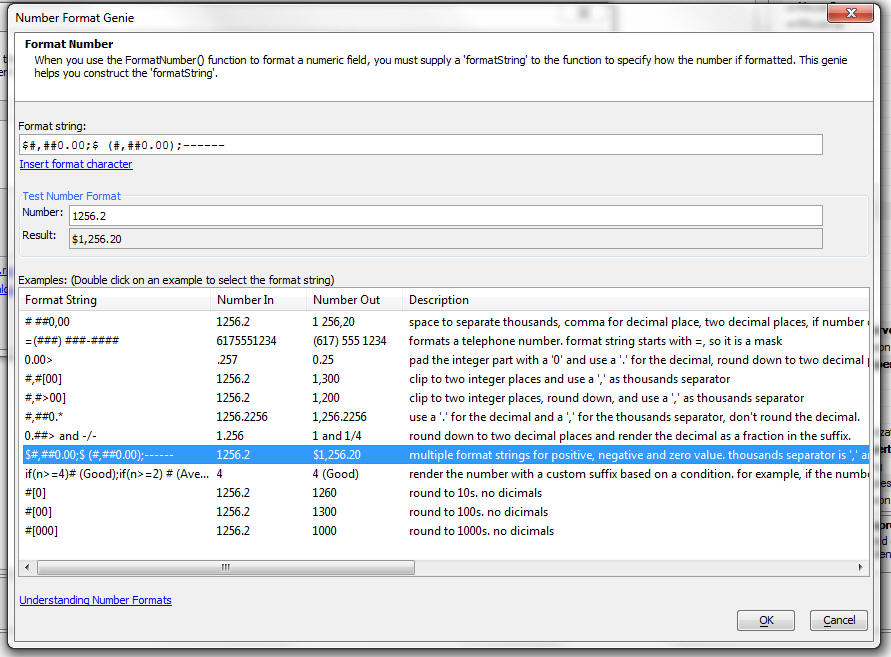The image size is (891, 657).
Task: Select the '#[0]' round to 10s row
Action: pos(444,493)
